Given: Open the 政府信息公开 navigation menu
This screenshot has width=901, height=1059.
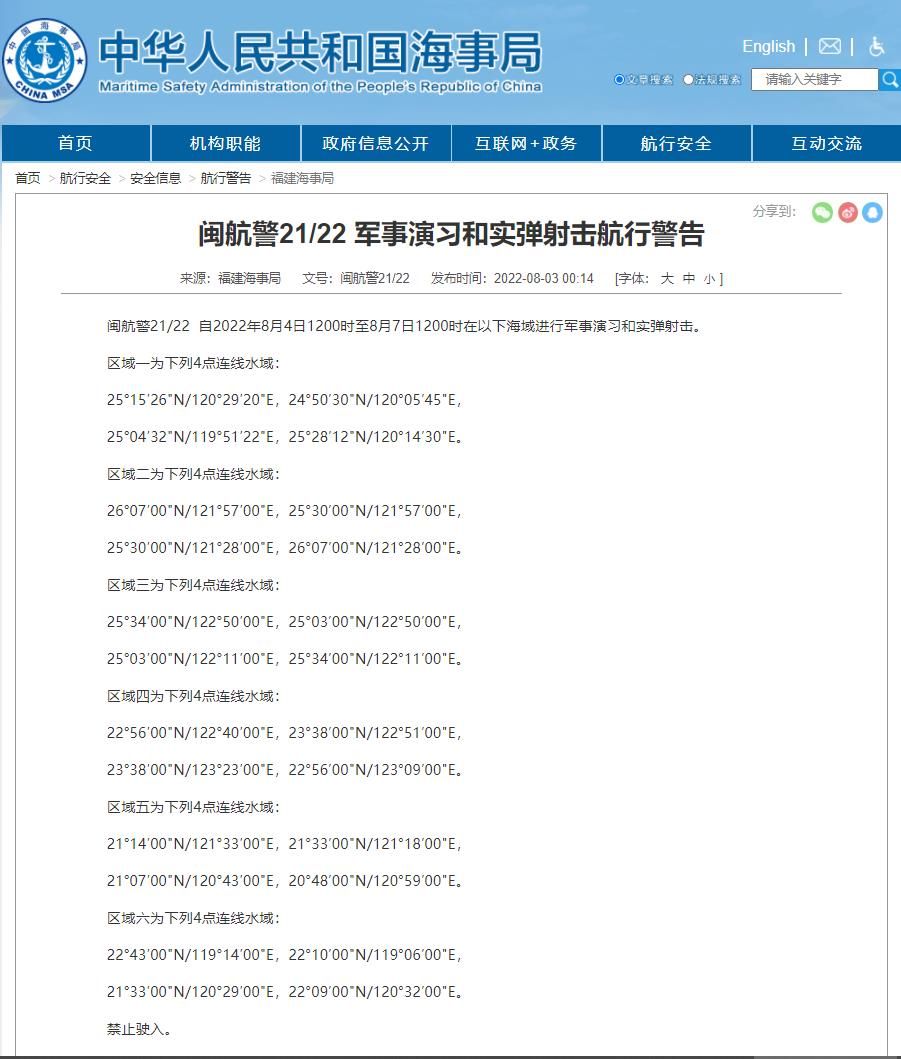Looking at the screenshot, I should point(375,143).
